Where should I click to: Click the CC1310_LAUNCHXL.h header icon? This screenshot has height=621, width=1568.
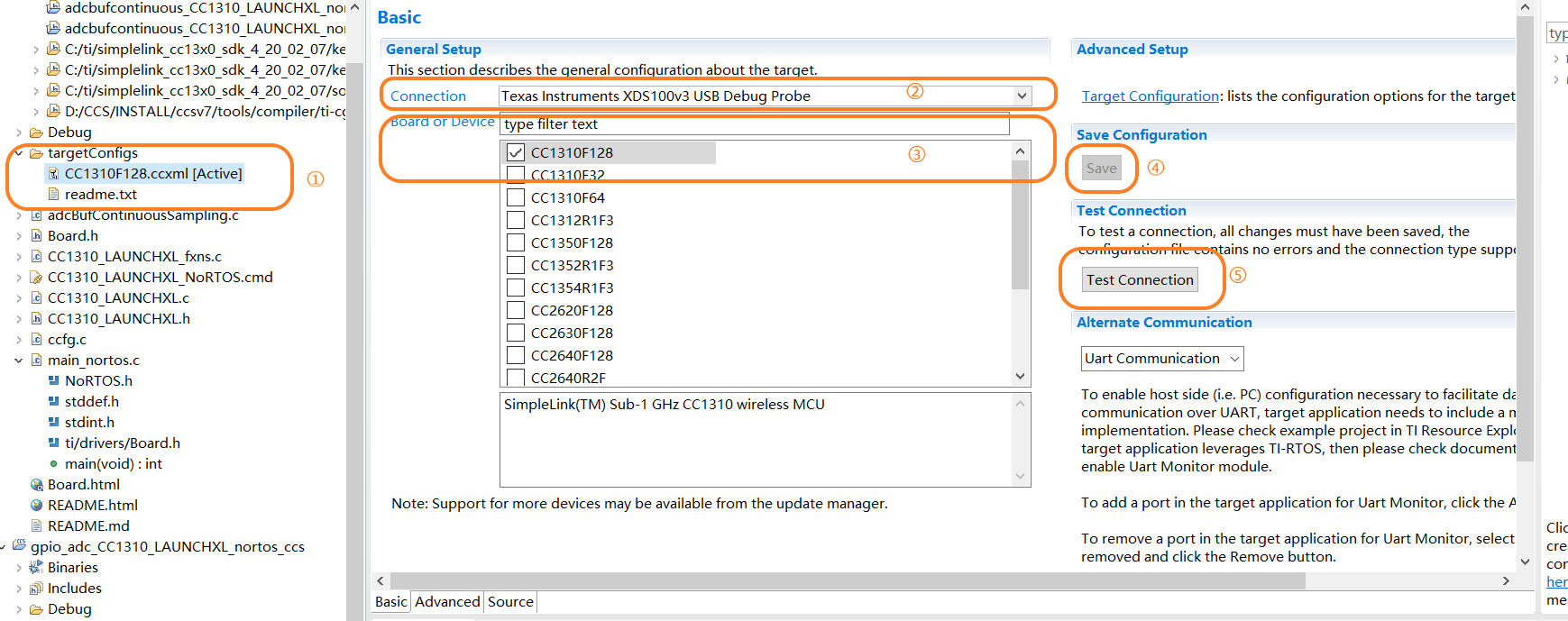click(x=36, y=319)
